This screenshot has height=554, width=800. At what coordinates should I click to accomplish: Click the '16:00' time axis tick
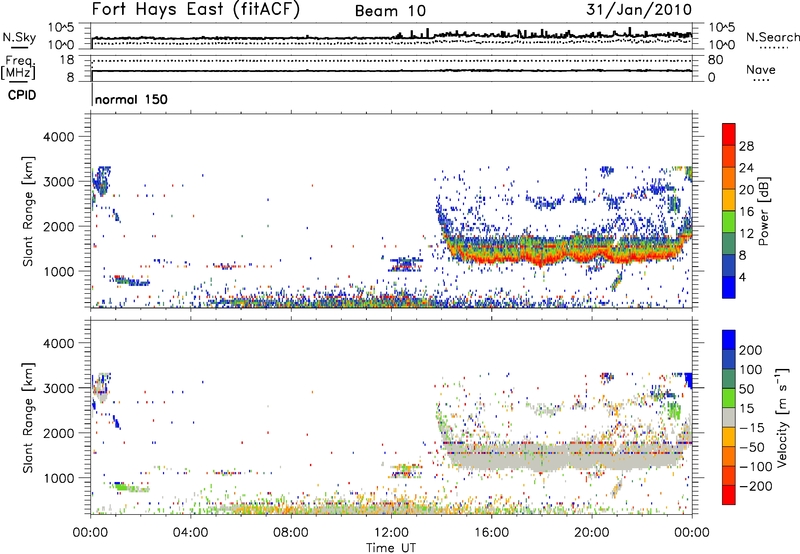tap(491, 533)
